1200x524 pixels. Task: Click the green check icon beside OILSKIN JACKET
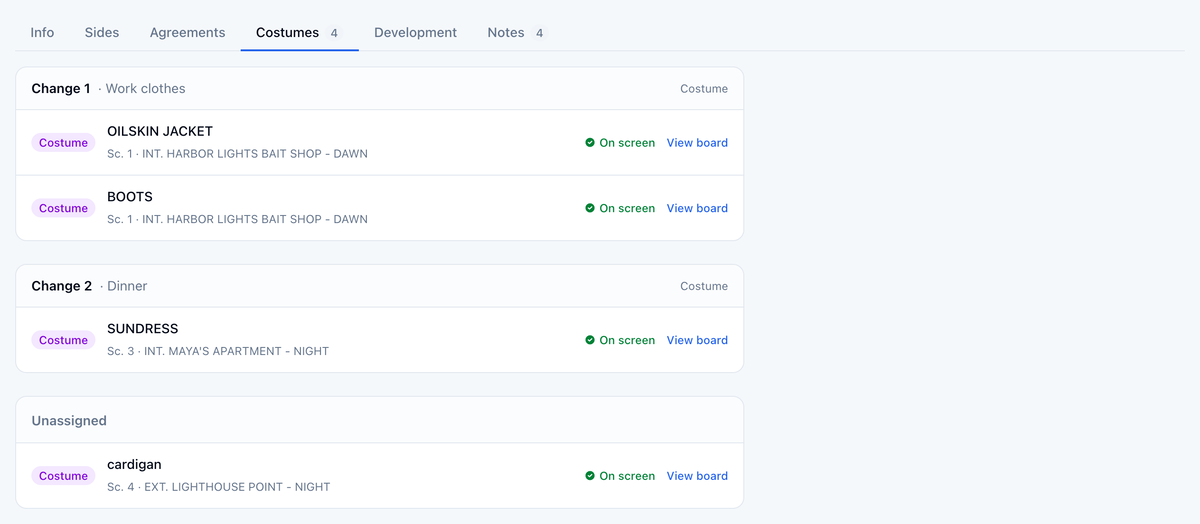click(590, 143)
